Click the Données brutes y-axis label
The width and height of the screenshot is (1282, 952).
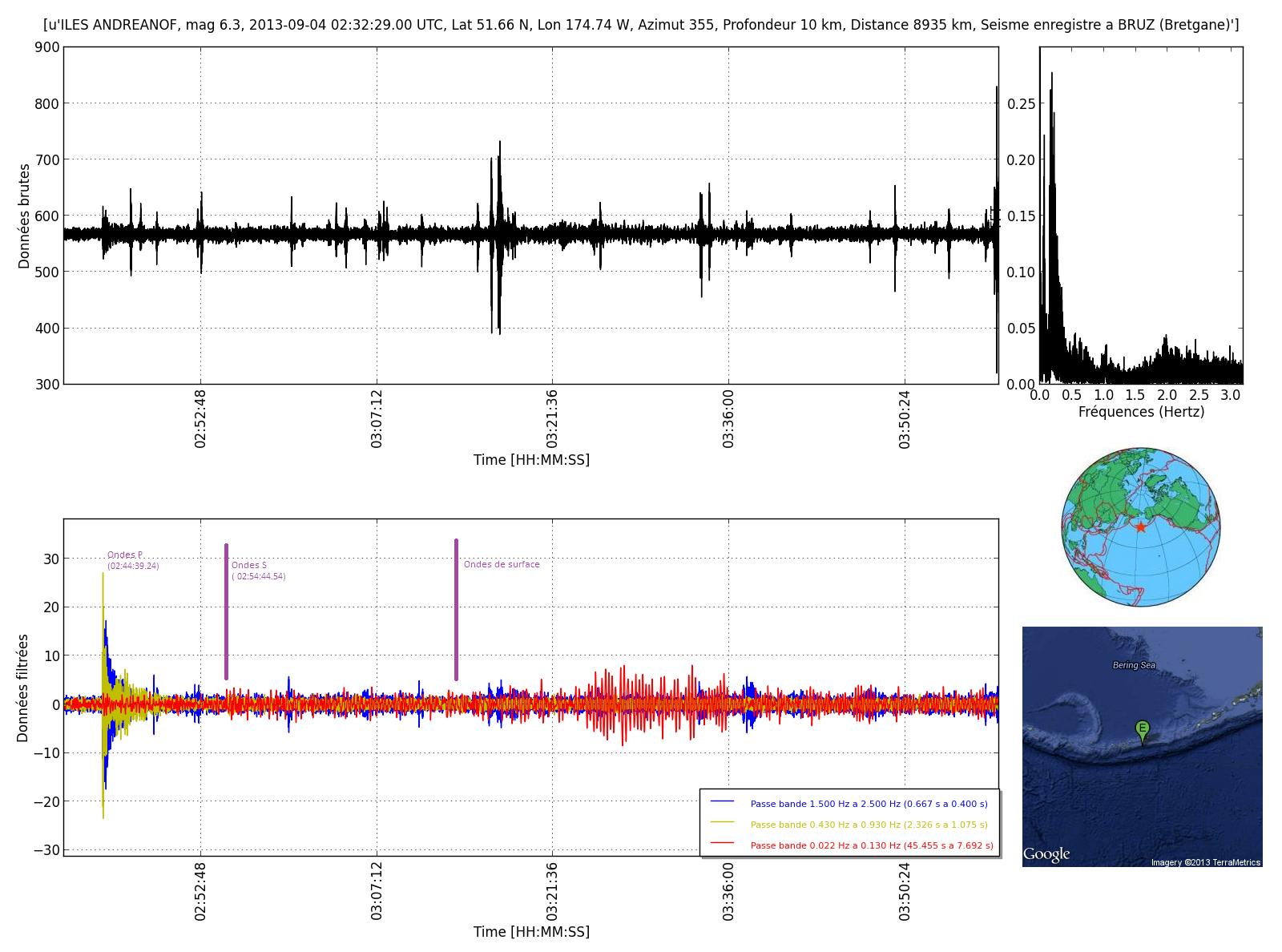(x=24, y=216)
